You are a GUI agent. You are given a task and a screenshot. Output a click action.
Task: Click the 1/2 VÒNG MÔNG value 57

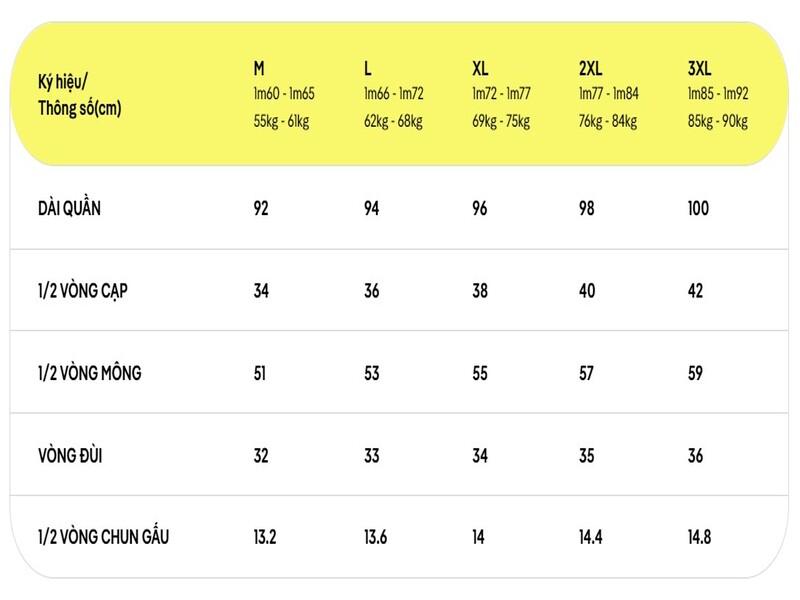pos(586,373)
